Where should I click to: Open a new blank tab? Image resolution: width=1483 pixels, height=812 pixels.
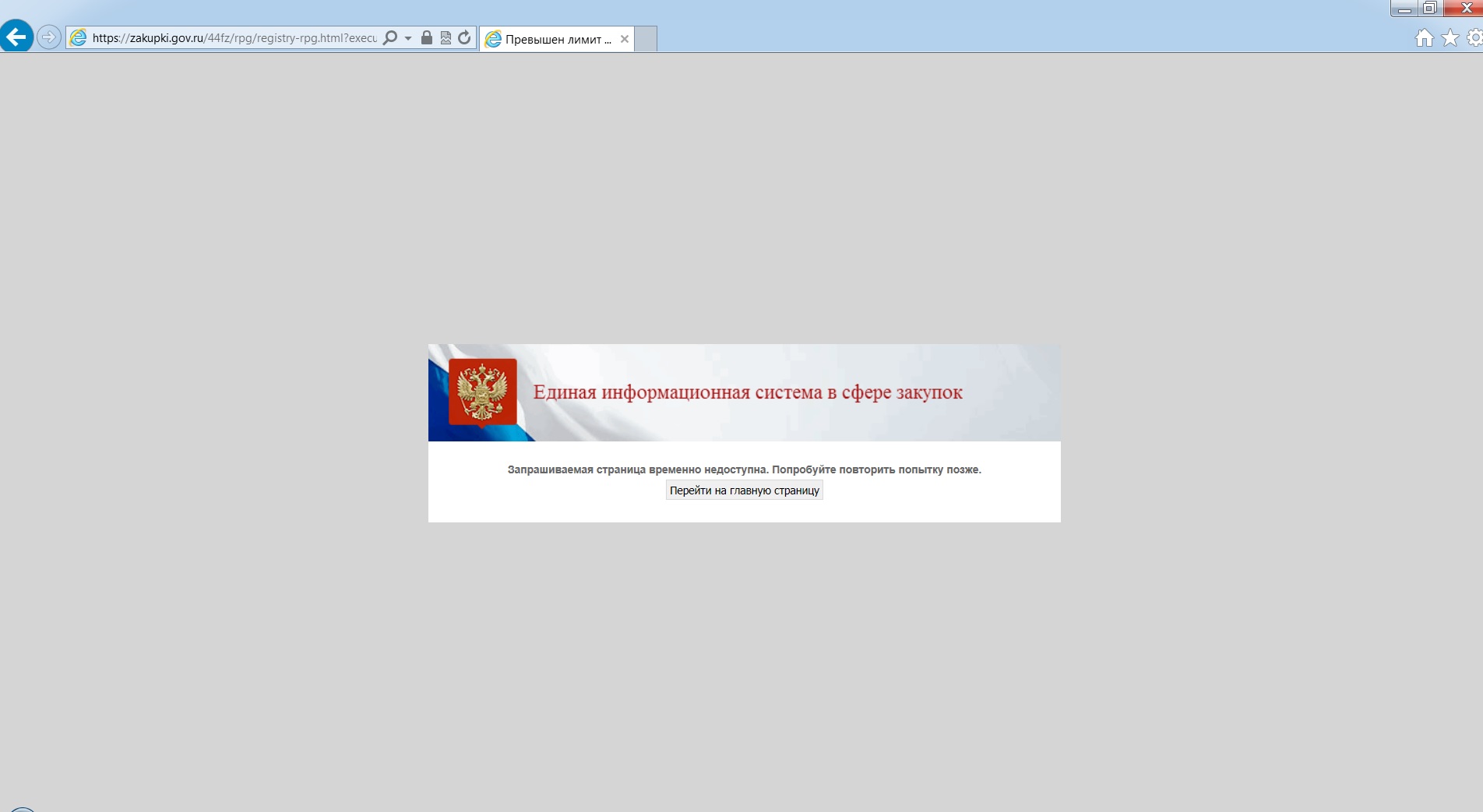point(646,39)
